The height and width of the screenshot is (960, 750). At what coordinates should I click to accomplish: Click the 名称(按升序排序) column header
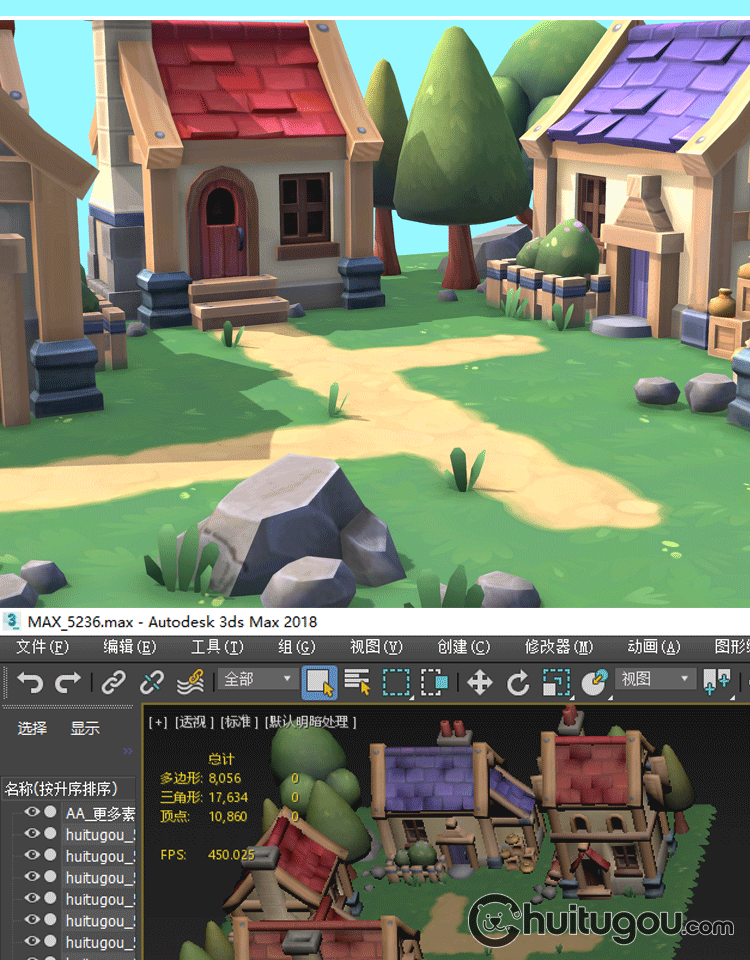(62, 789)
